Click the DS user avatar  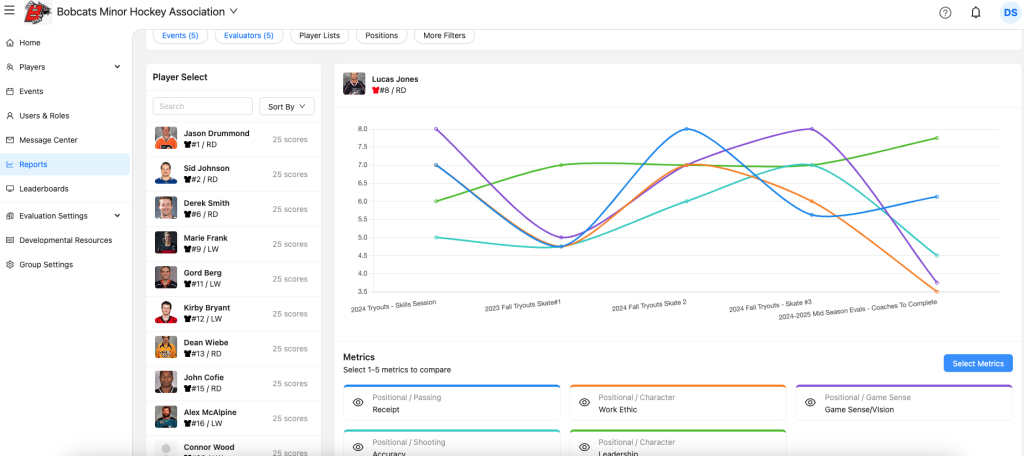pos(1009,12)
